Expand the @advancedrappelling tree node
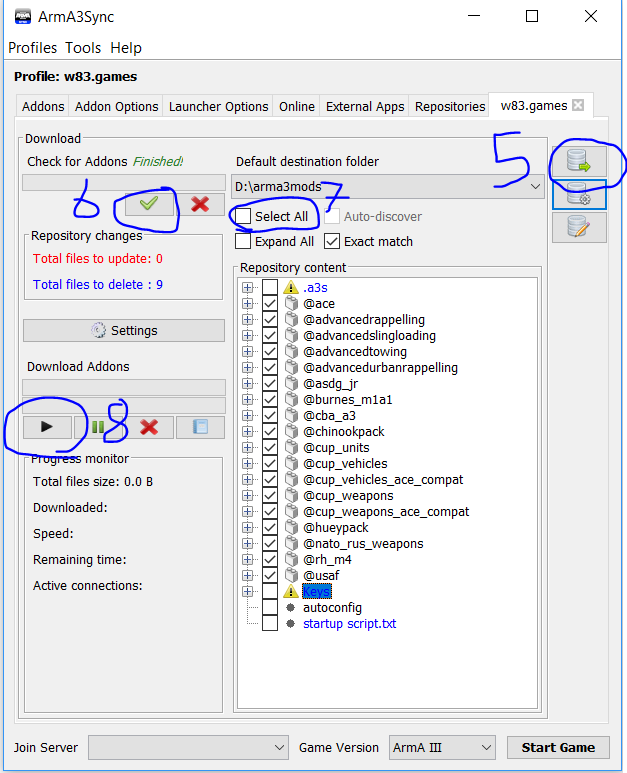Image resolution: width=627 pixels, height=773 pixels. (x=247, y=319)
